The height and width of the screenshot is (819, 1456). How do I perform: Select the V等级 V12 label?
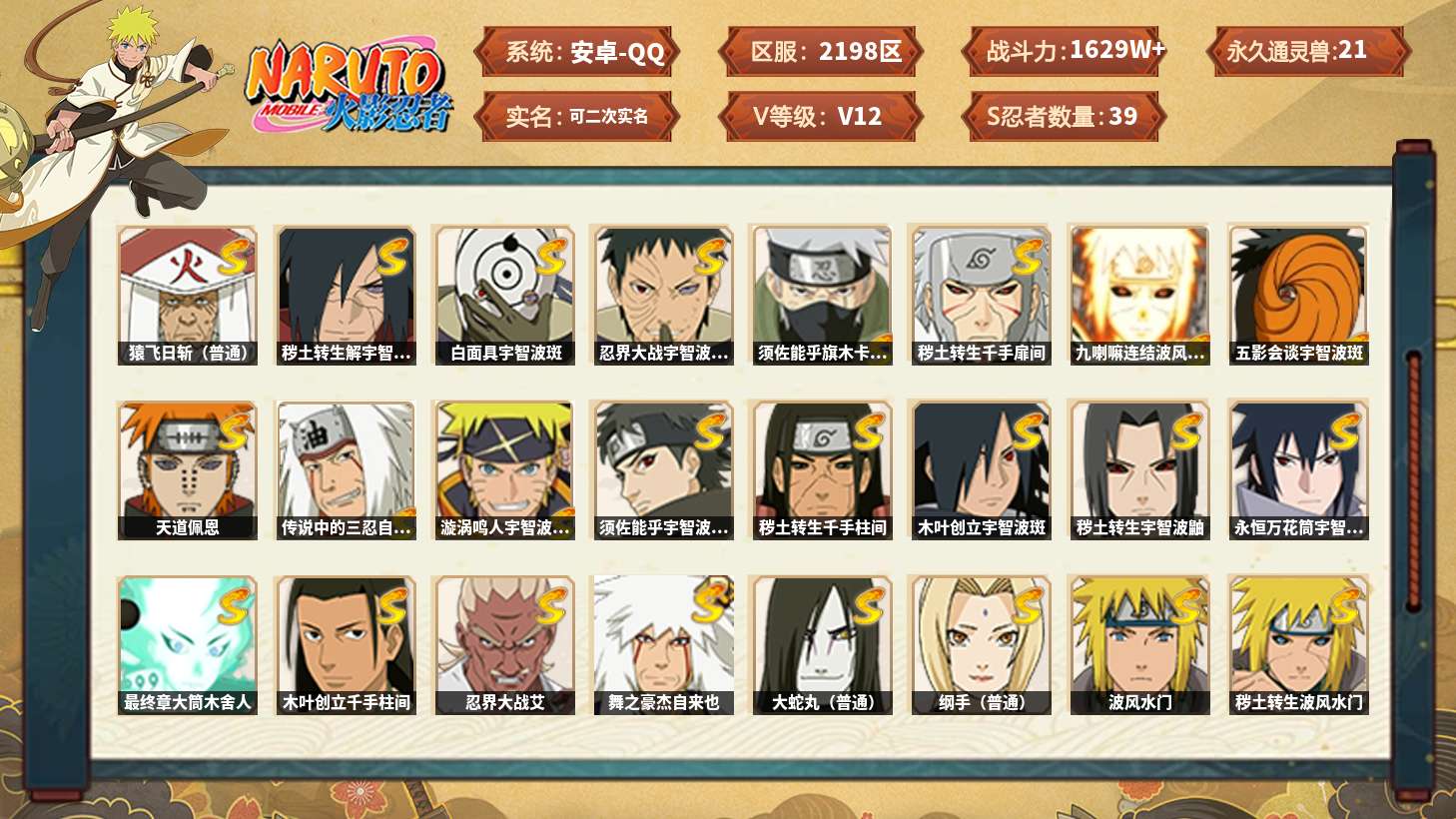click(x=821, y=116)
